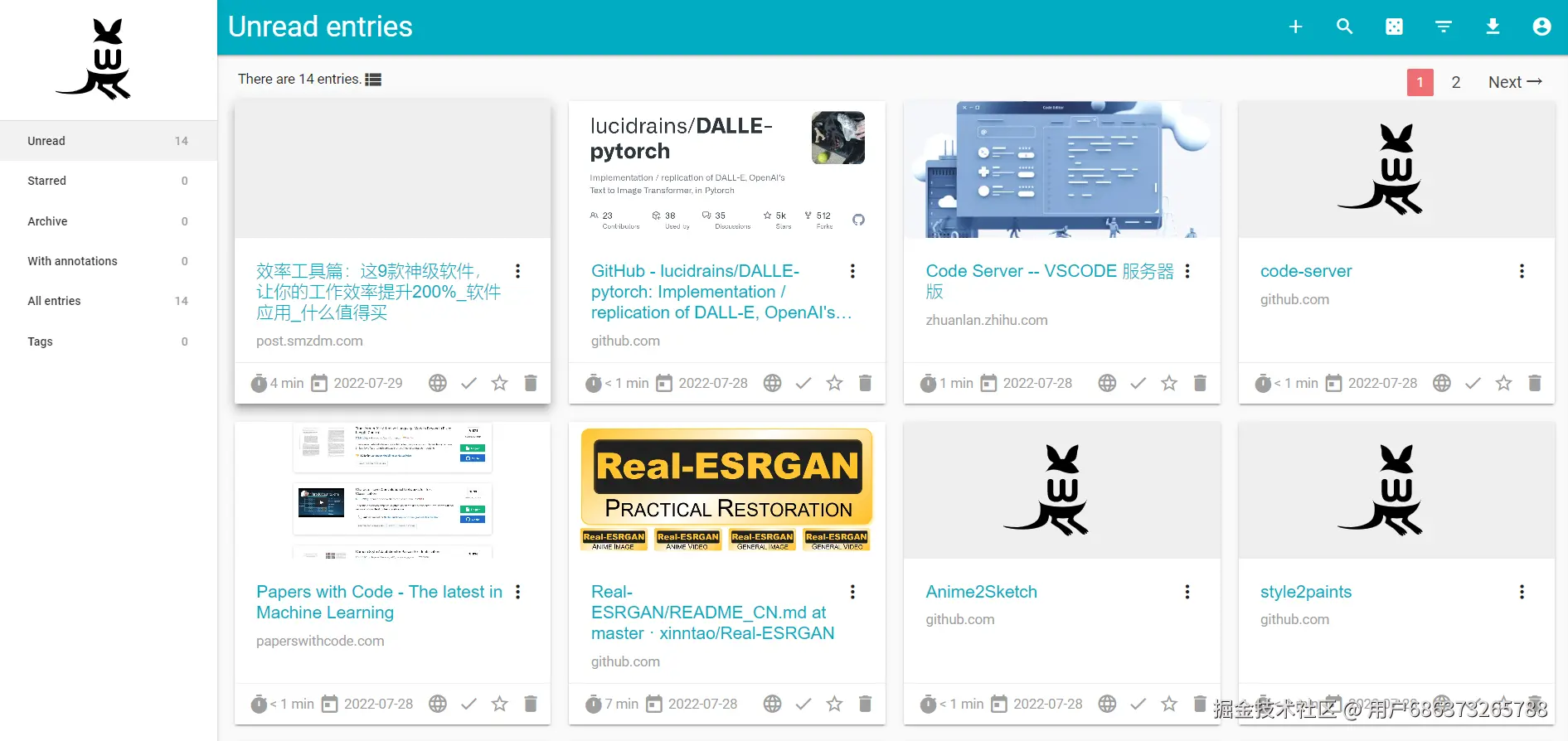Open Archive in the sidebar
This screenshot has width=1568, height=741.
pos(109,221)
